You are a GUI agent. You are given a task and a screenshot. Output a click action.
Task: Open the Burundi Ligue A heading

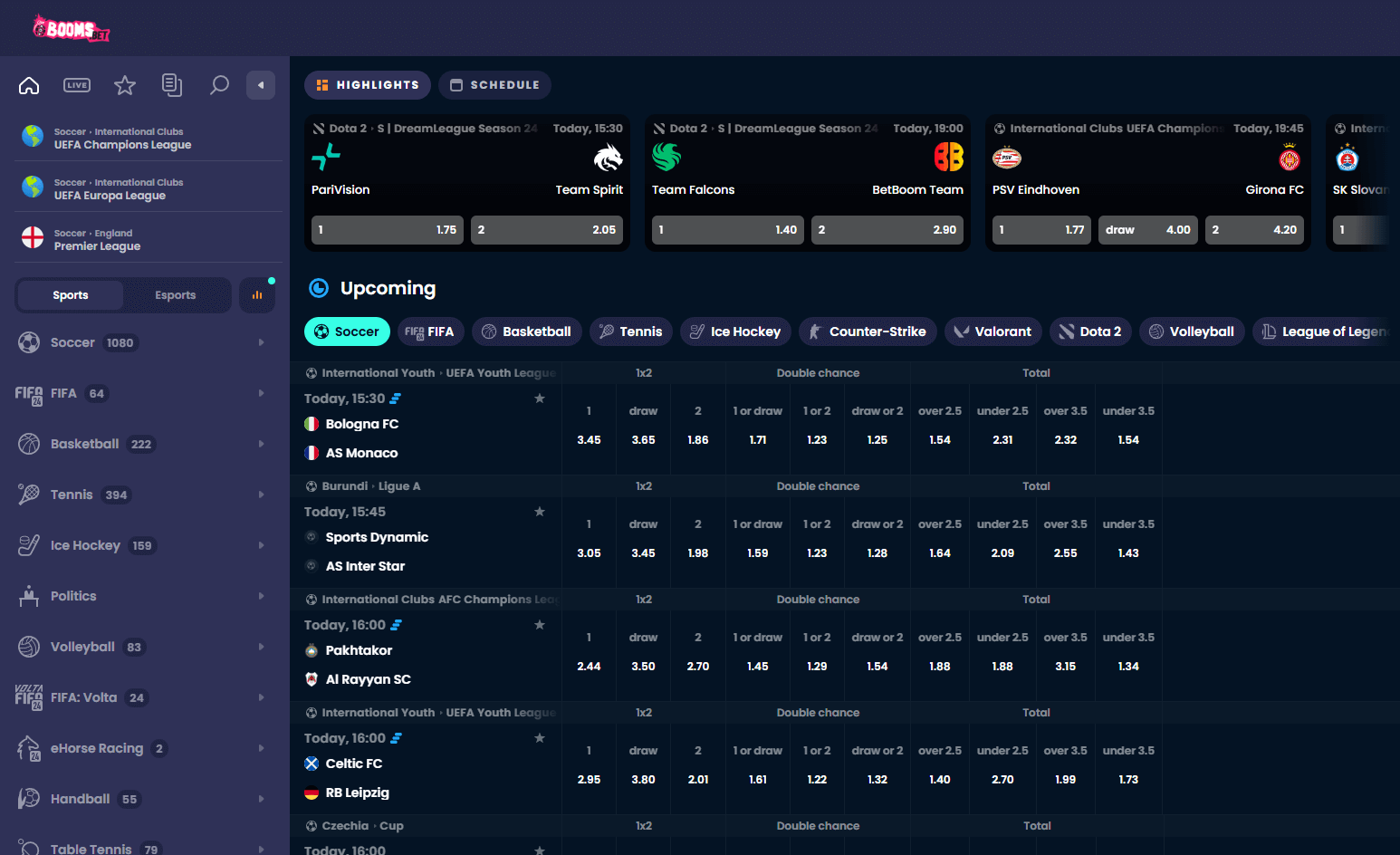pos(371,486)
